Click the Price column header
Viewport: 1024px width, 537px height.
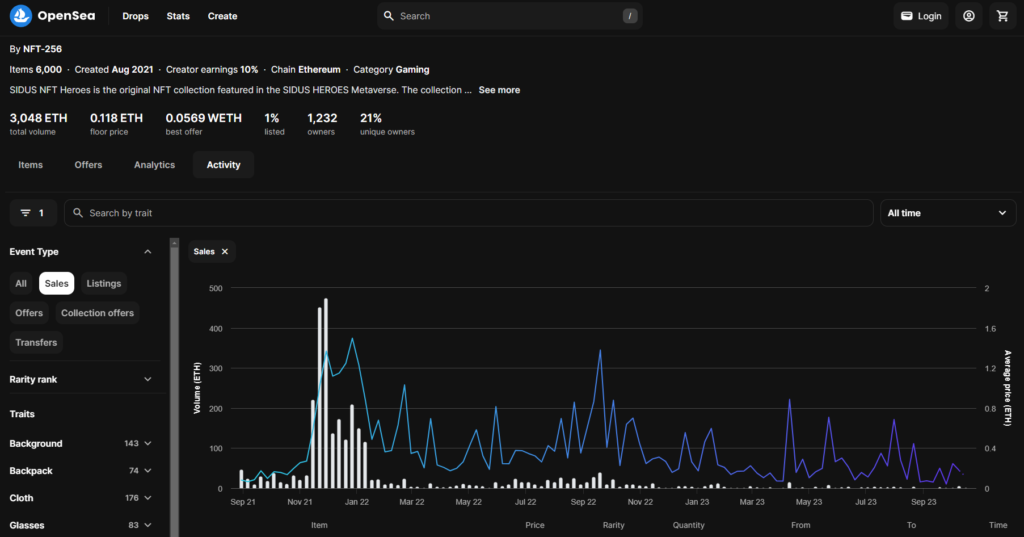[535, 525]
